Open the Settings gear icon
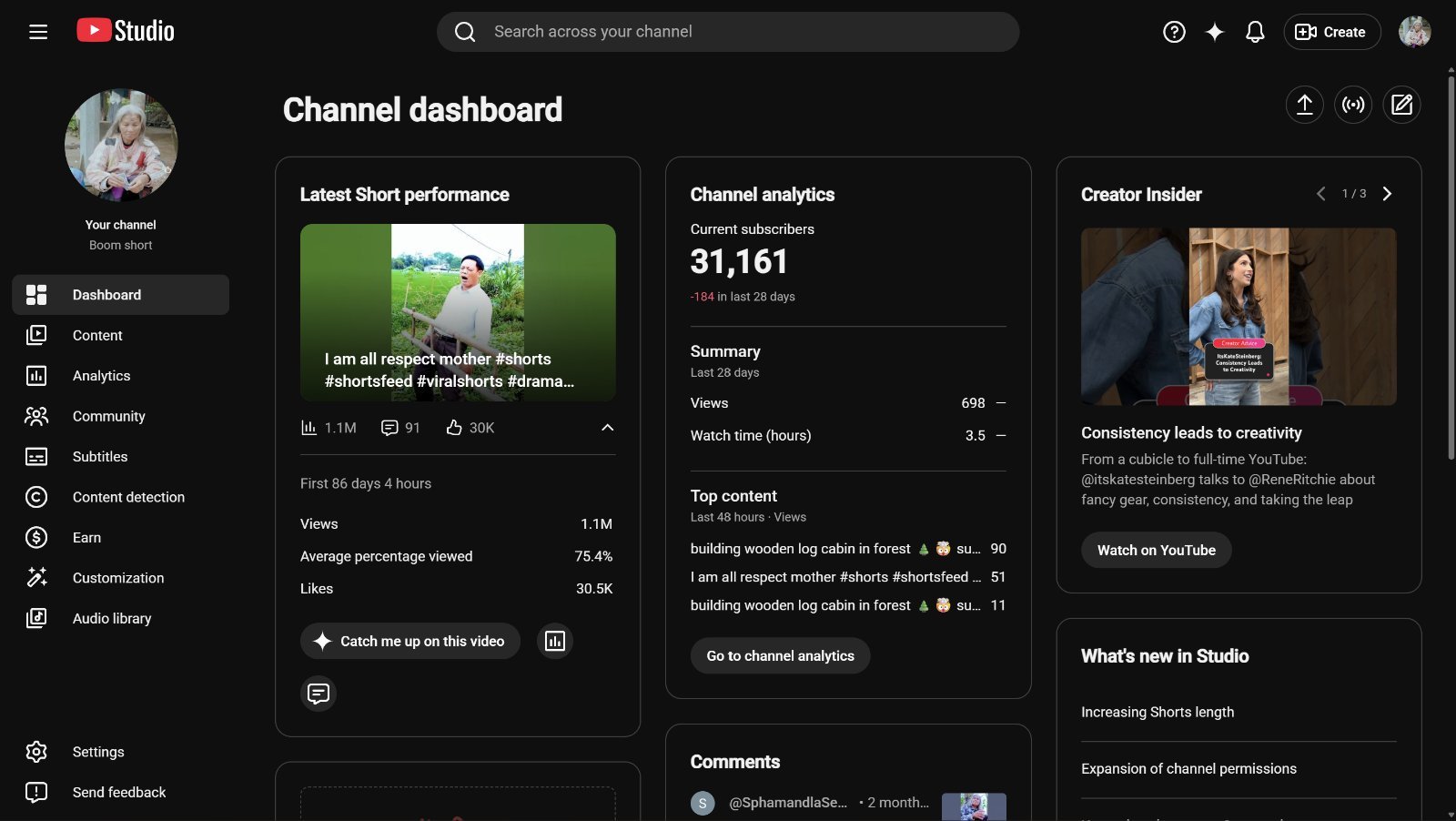 pyautogui.click(x=36, y=752)
